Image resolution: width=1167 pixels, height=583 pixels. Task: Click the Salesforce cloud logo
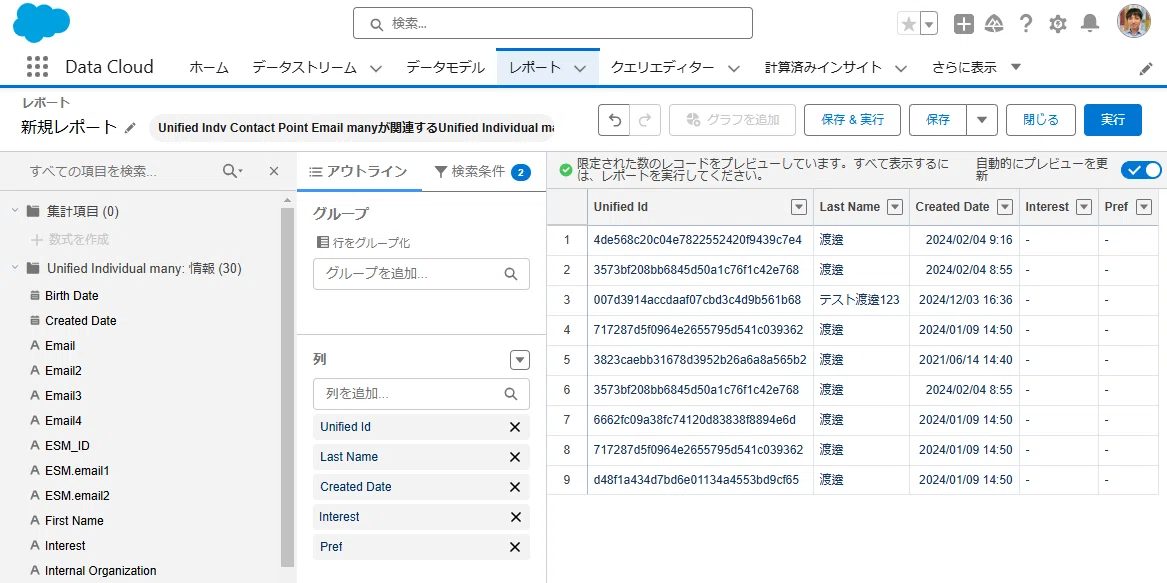(x=42, y=22)
